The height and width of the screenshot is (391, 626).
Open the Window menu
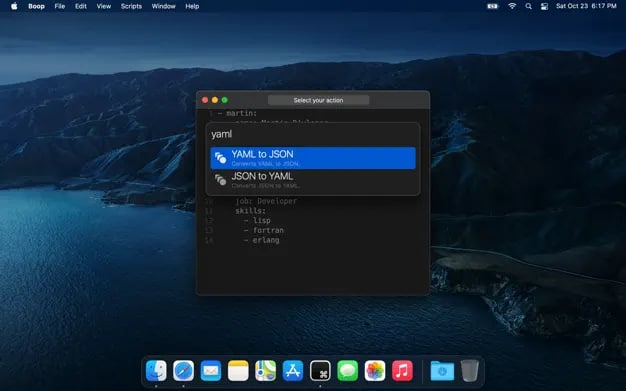tap(163, 6)
